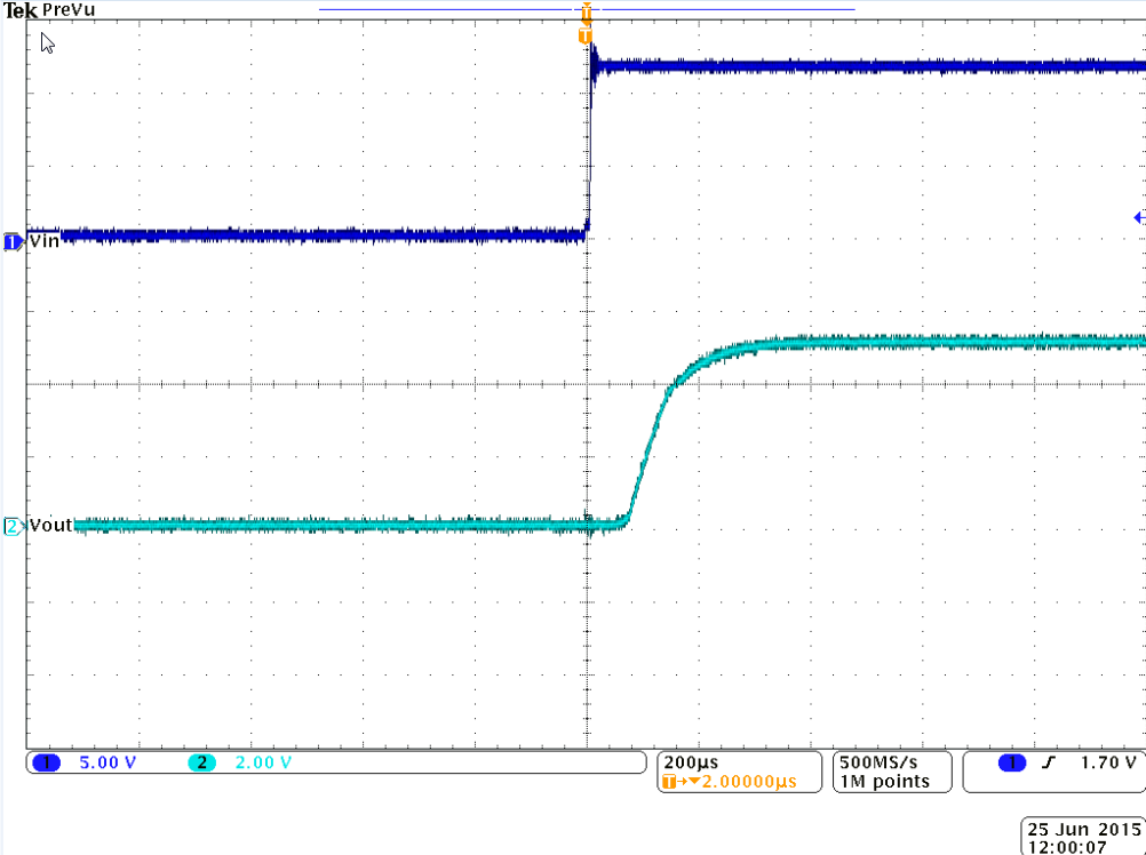
Task: Click the orange trigger position marker at top
Action: [587, 14]
